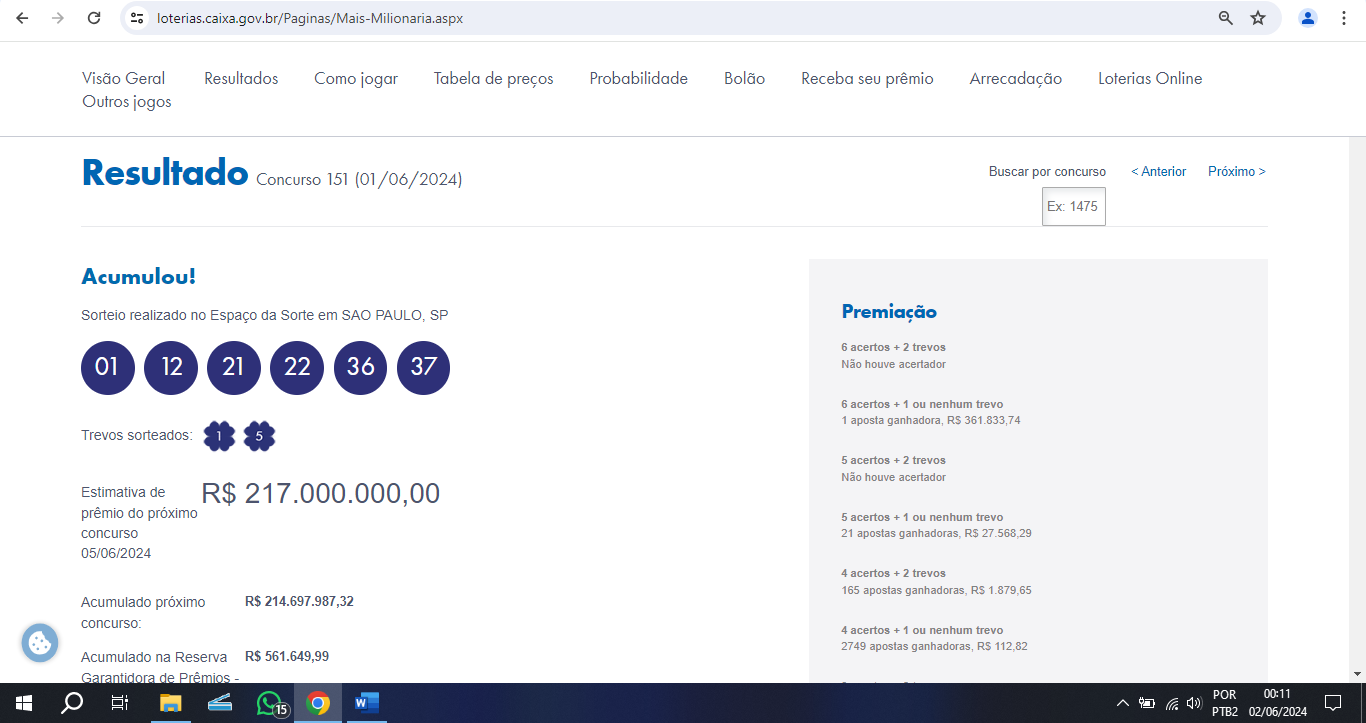Go to the Próximo contest
The width and height of the screenshot is (1366, 723).
[1236, 171]
